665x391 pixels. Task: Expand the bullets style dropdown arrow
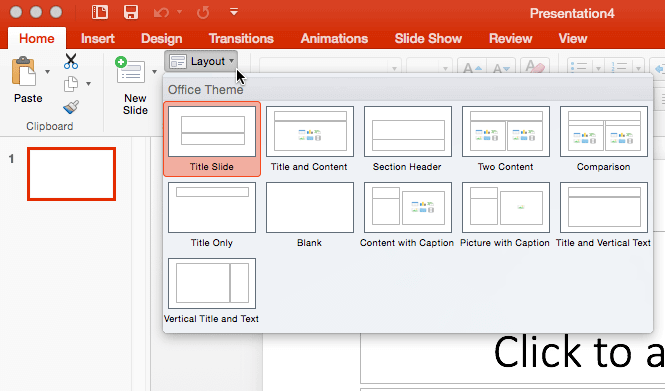pyautogui.click(x=598, y=68)
